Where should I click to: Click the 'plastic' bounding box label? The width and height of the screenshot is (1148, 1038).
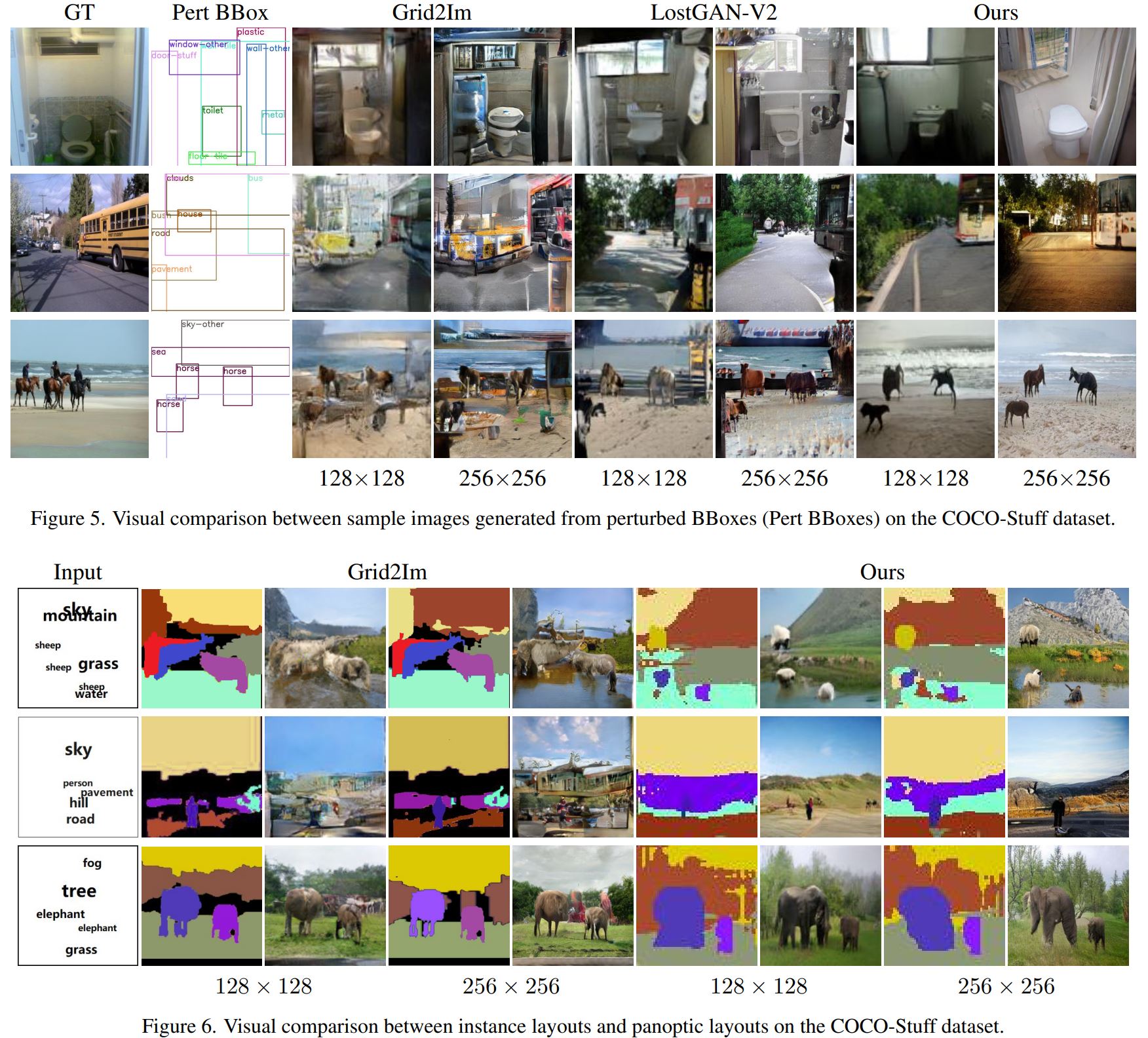tap(251, 32)
